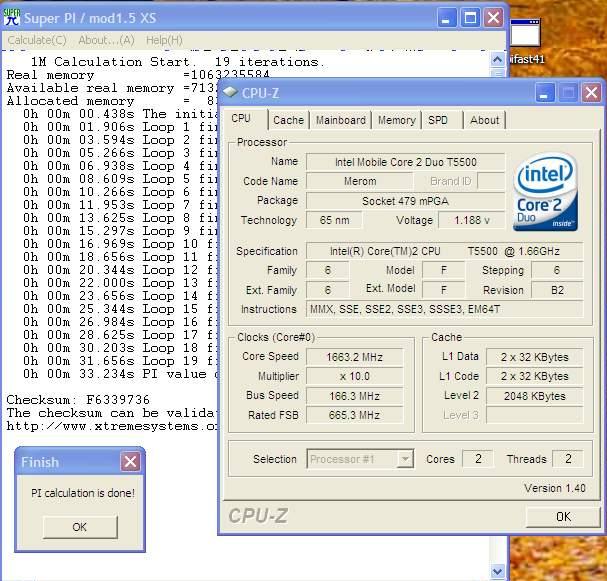Maximize the Super PI window

(469, 18)
